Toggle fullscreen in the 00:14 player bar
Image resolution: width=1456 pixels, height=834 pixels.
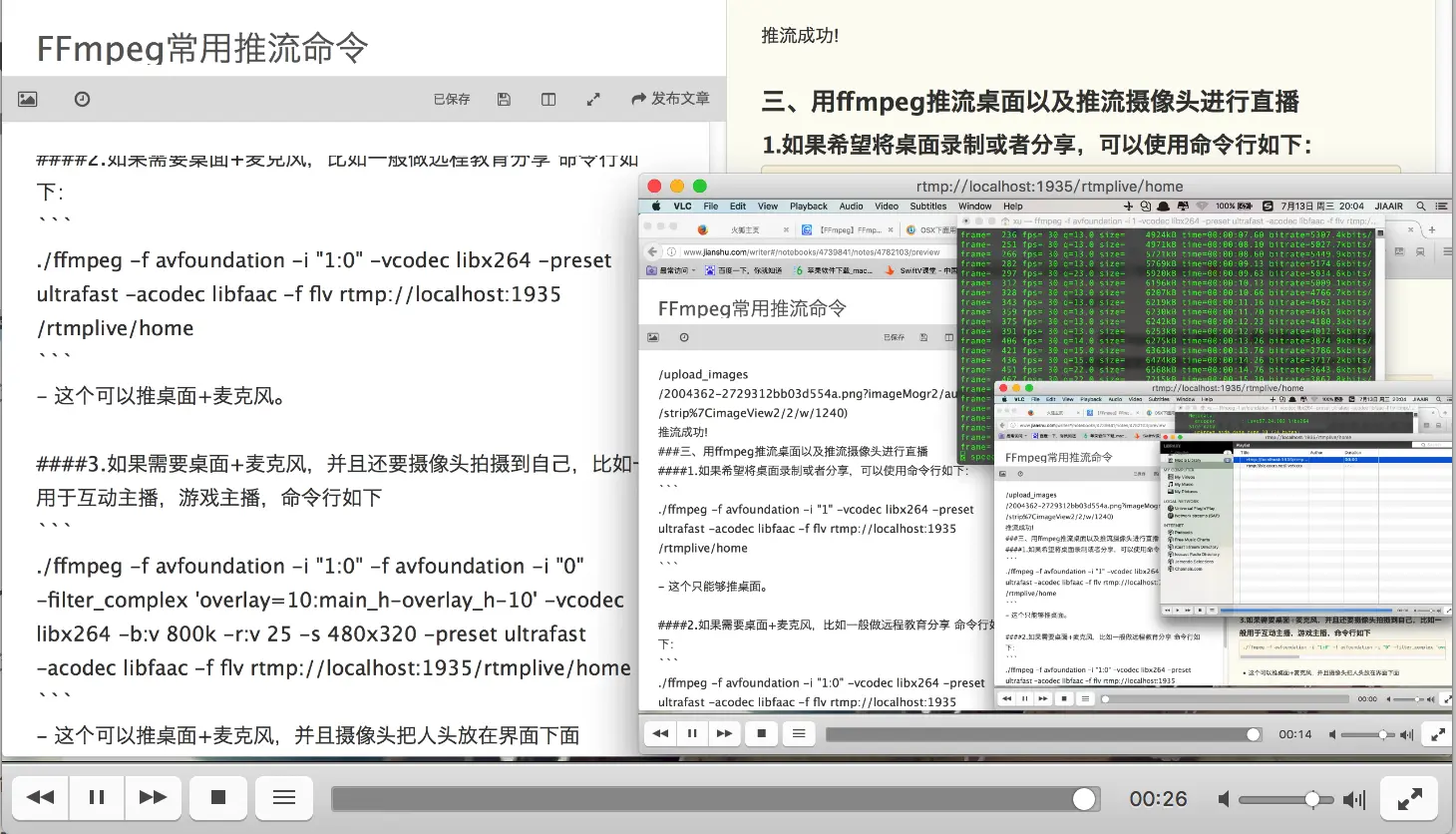click(1438, 734)
